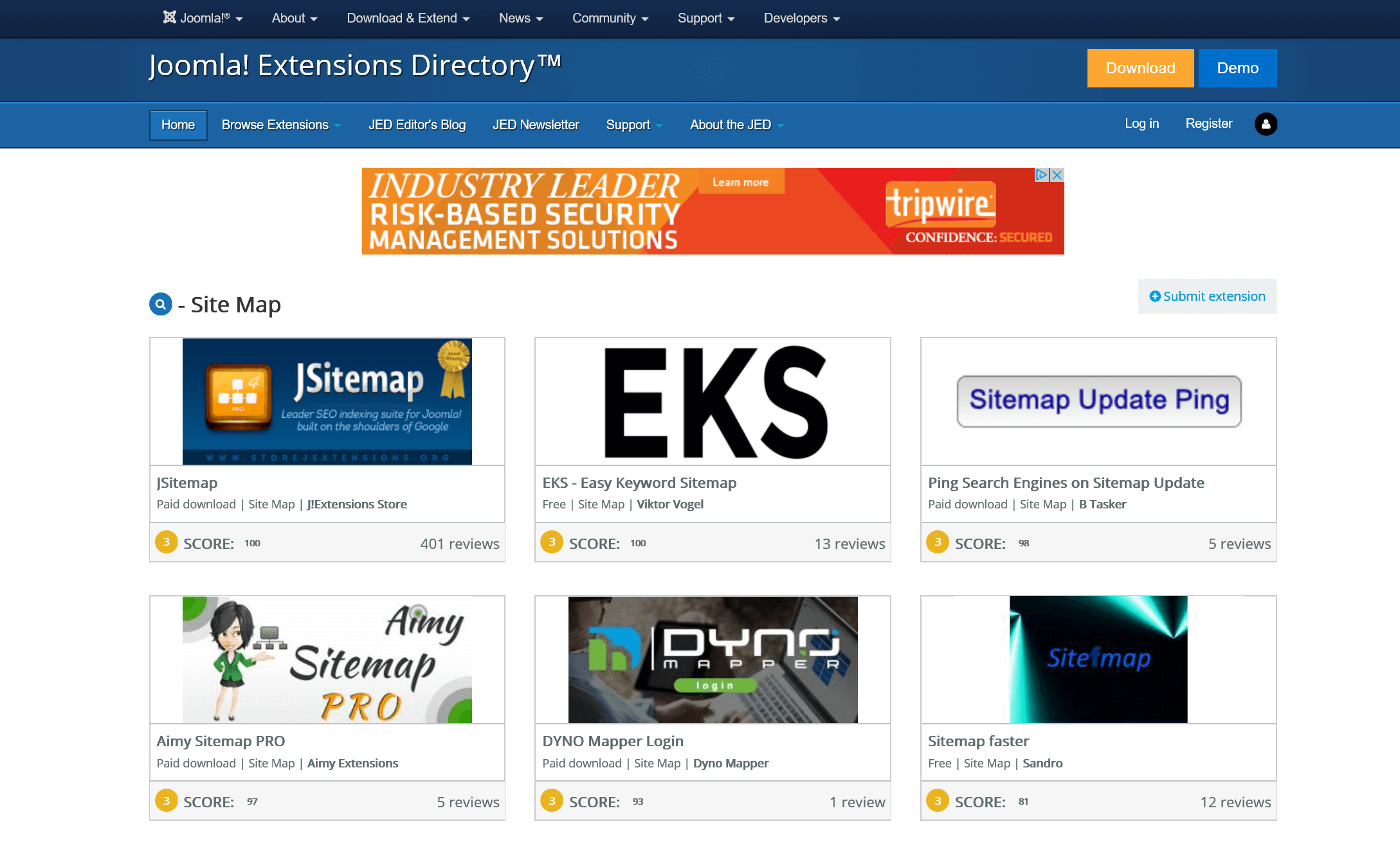Click the blue search magnifier icon beside Site Map

[x=161, y=304]
